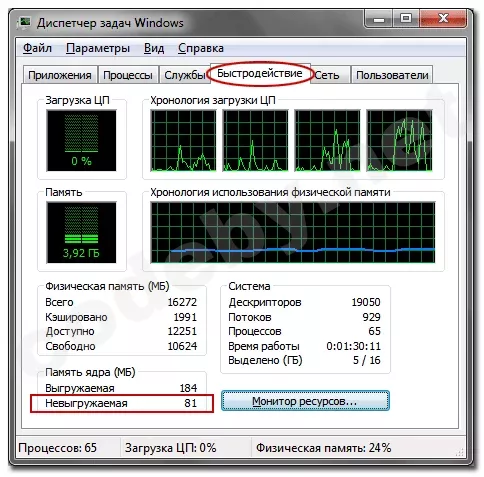Click the window resize grip in status bar

point(460,452)
